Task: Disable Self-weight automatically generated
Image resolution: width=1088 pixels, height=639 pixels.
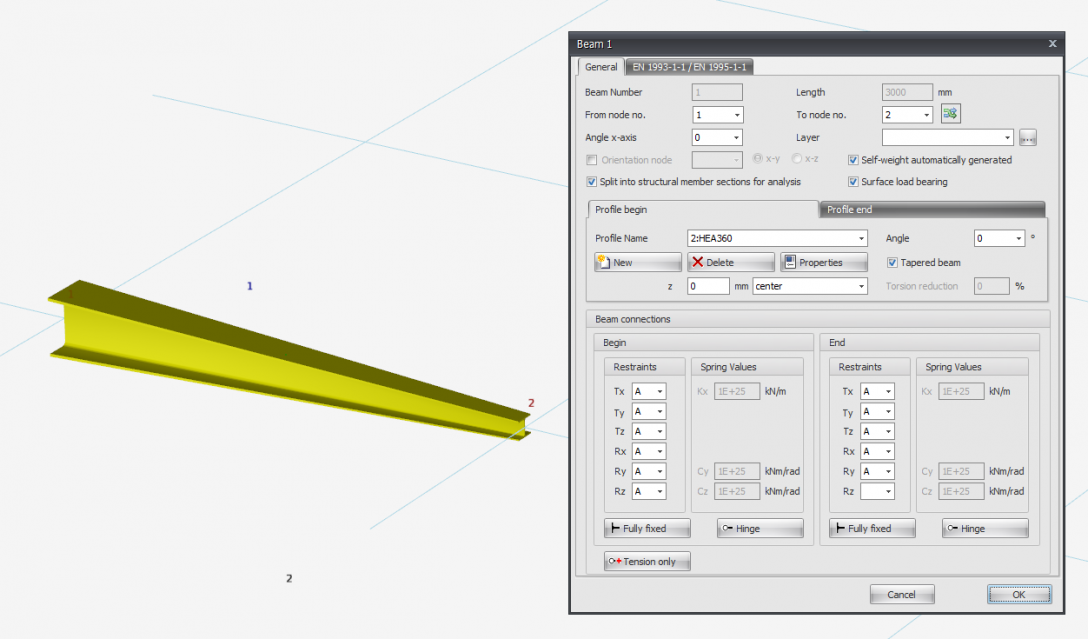Action: click(854, 159)
